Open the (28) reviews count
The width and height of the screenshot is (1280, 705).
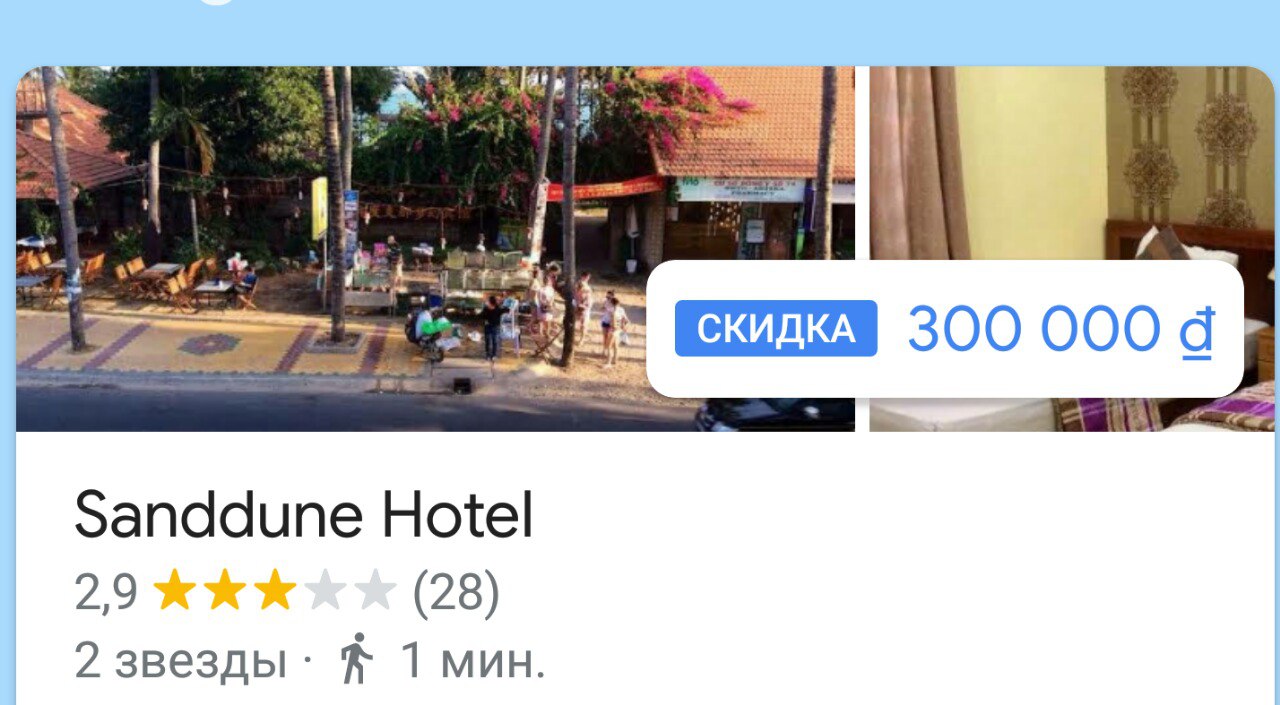pyautogui.click(x=456, y=593)
